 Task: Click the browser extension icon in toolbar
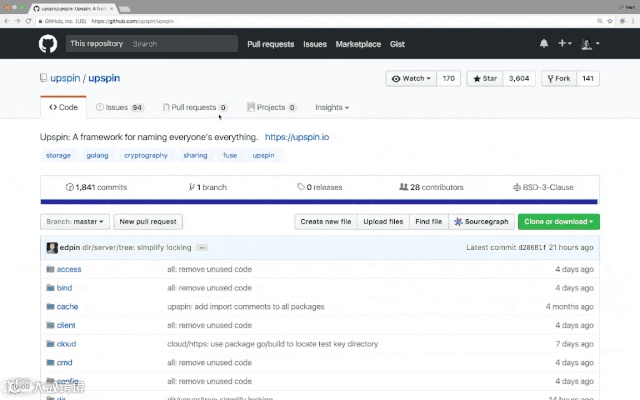622,21
